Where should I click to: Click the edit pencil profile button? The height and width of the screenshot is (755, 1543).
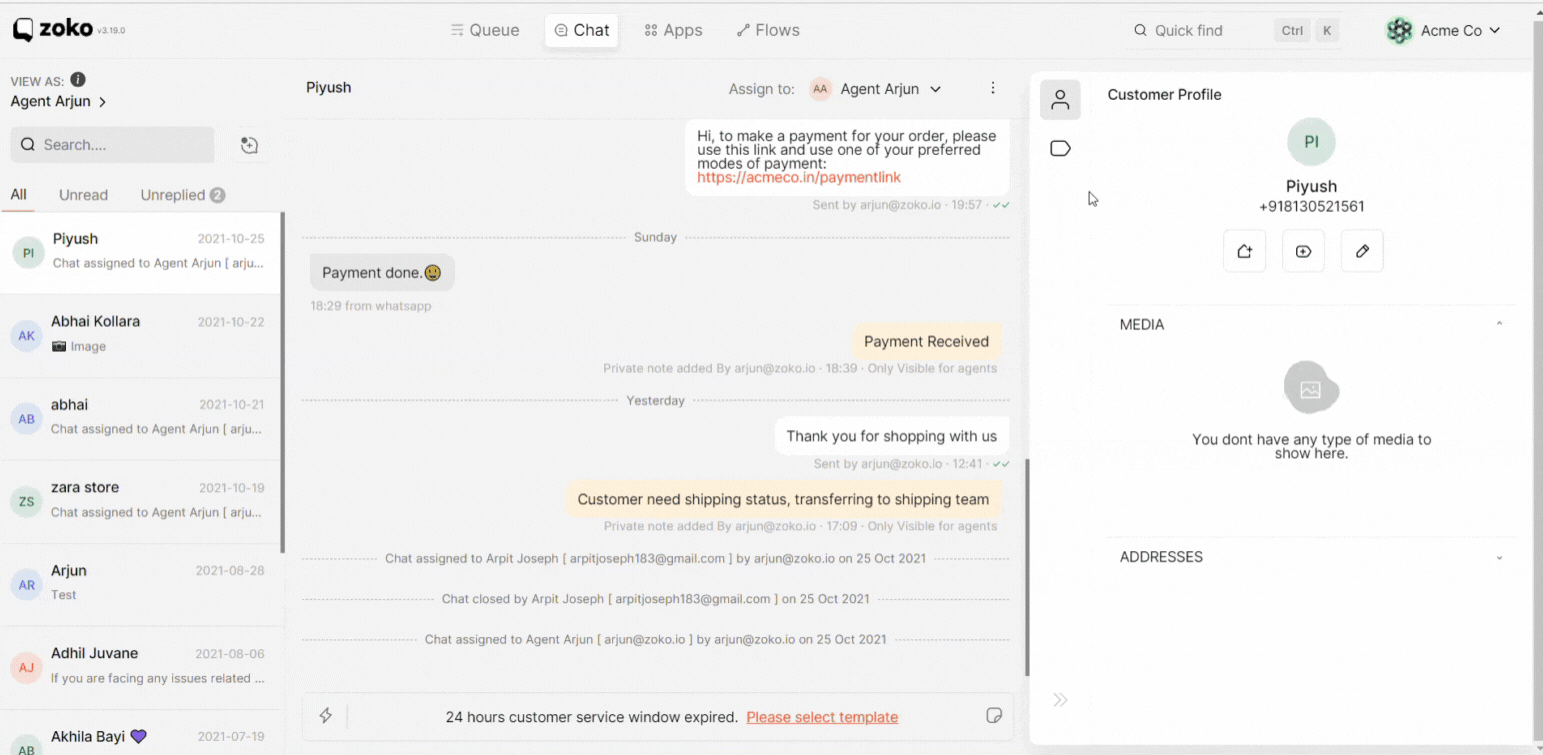coord(1362,251)
